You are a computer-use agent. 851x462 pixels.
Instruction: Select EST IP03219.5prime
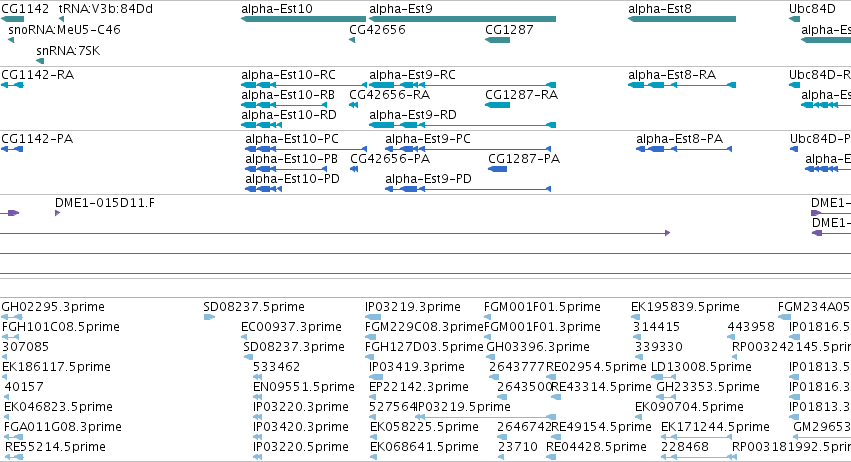(488, 417)
